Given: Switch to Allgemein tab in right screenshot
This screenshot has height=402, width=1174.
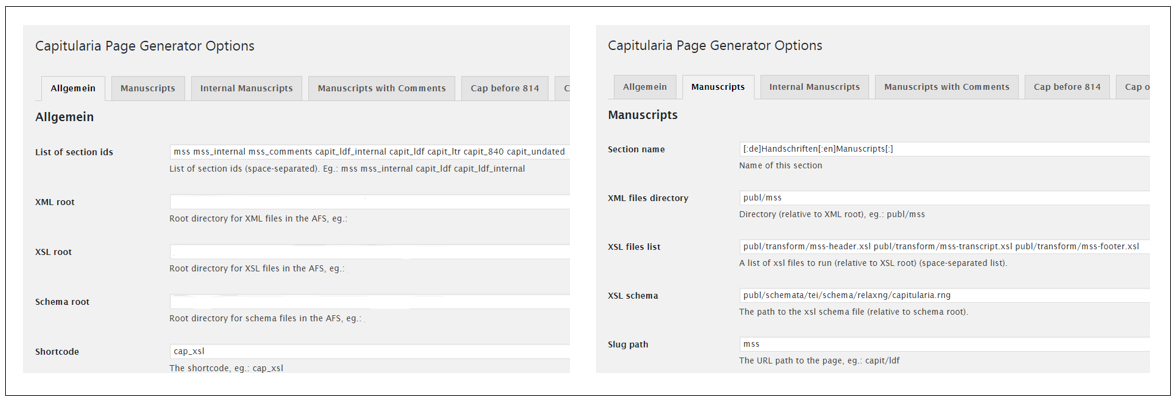Looking at the screenshot, I should 643,87.
